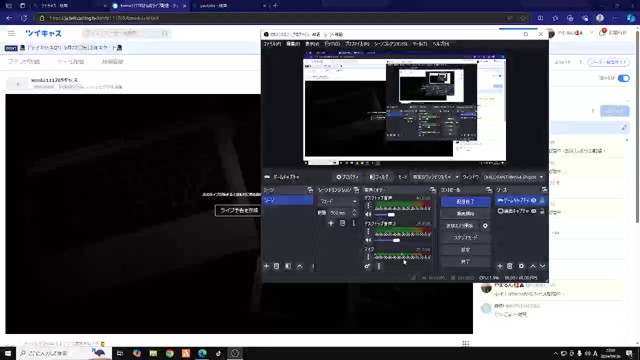The height and width of the screenshot is (360, 640).
Task: Add a new source with the plus icon
Action: point(500,266)
